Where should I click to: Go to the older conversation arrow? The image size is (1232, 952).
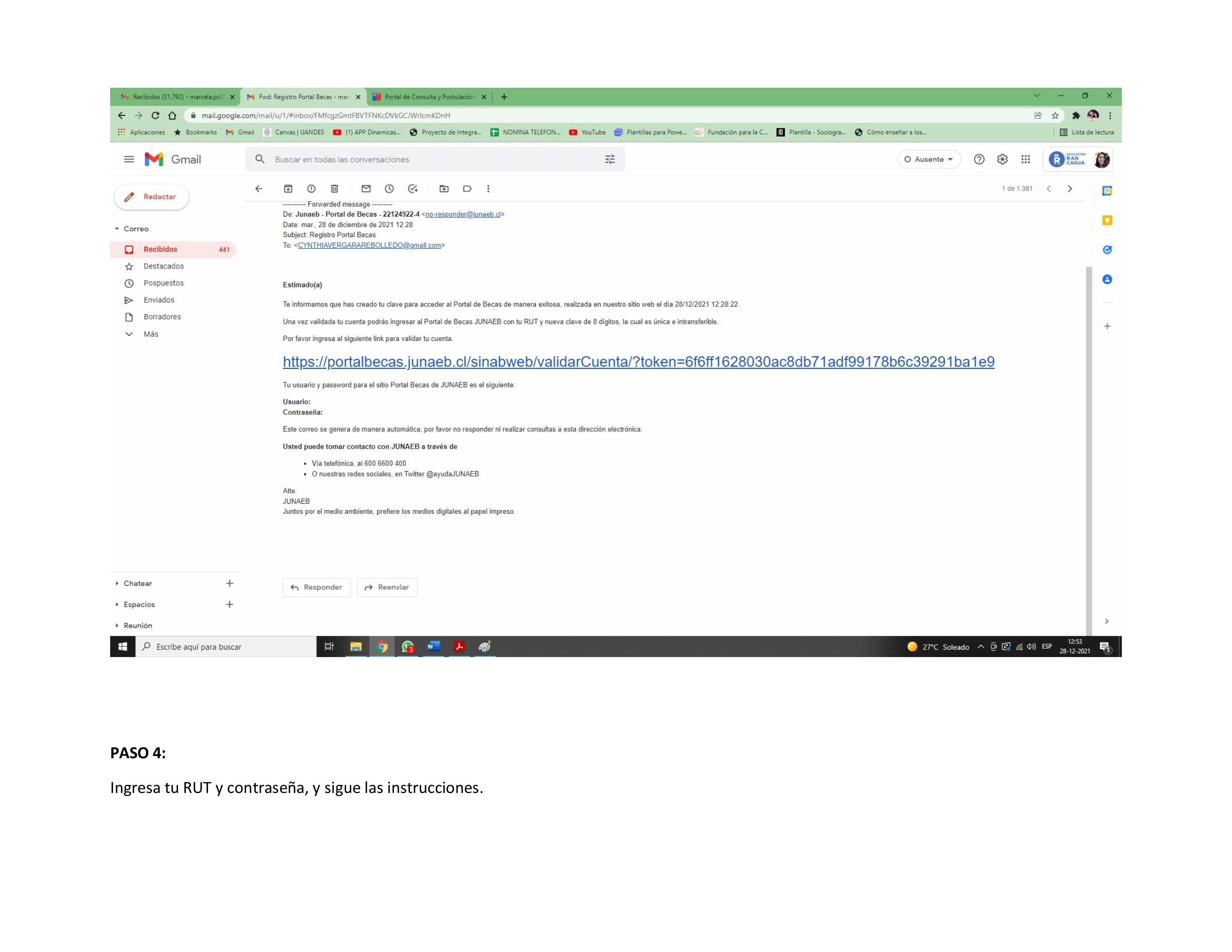click(x=1070, y=189)
